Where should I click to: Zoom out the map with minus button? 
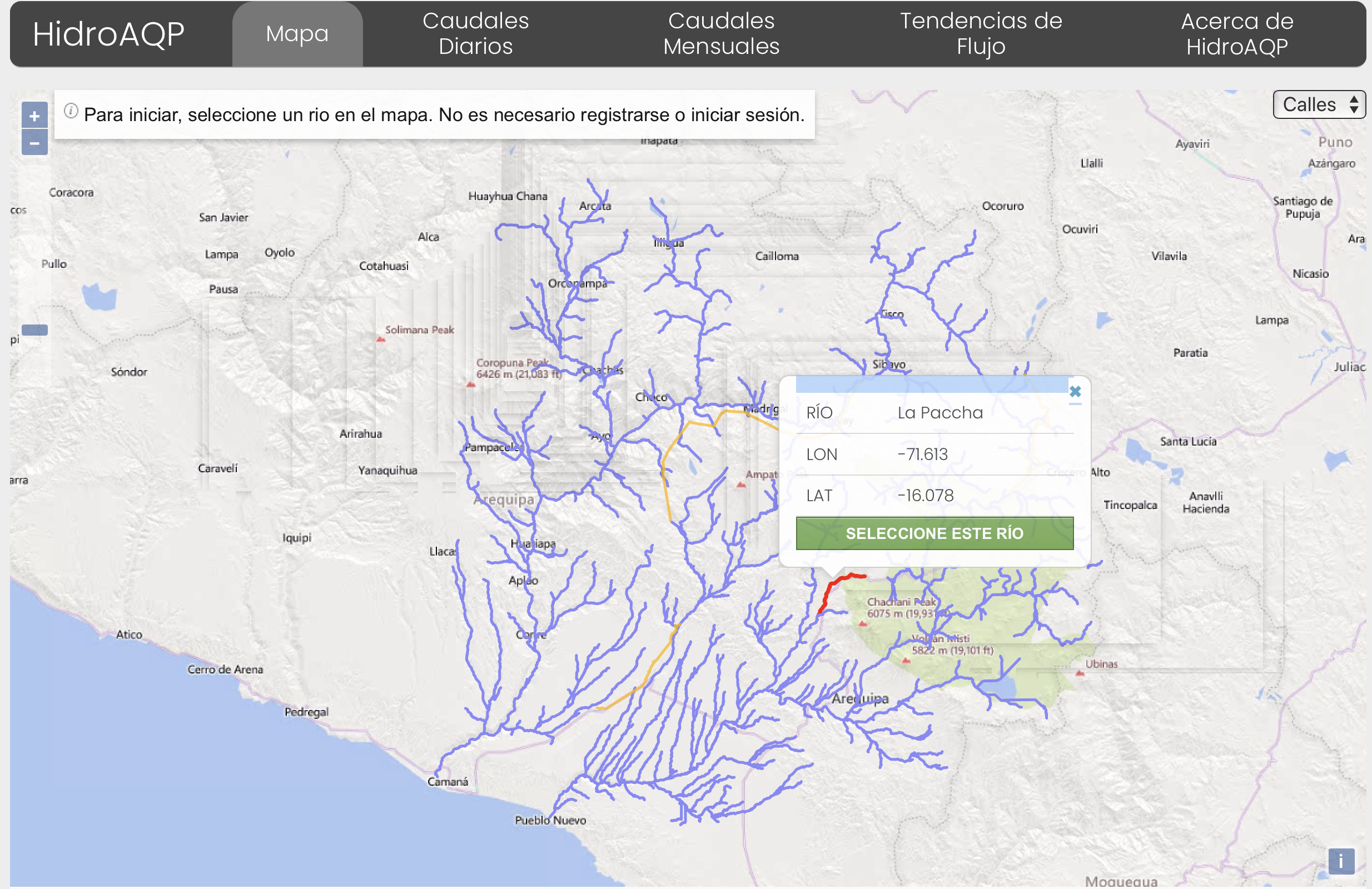(34, 143)
